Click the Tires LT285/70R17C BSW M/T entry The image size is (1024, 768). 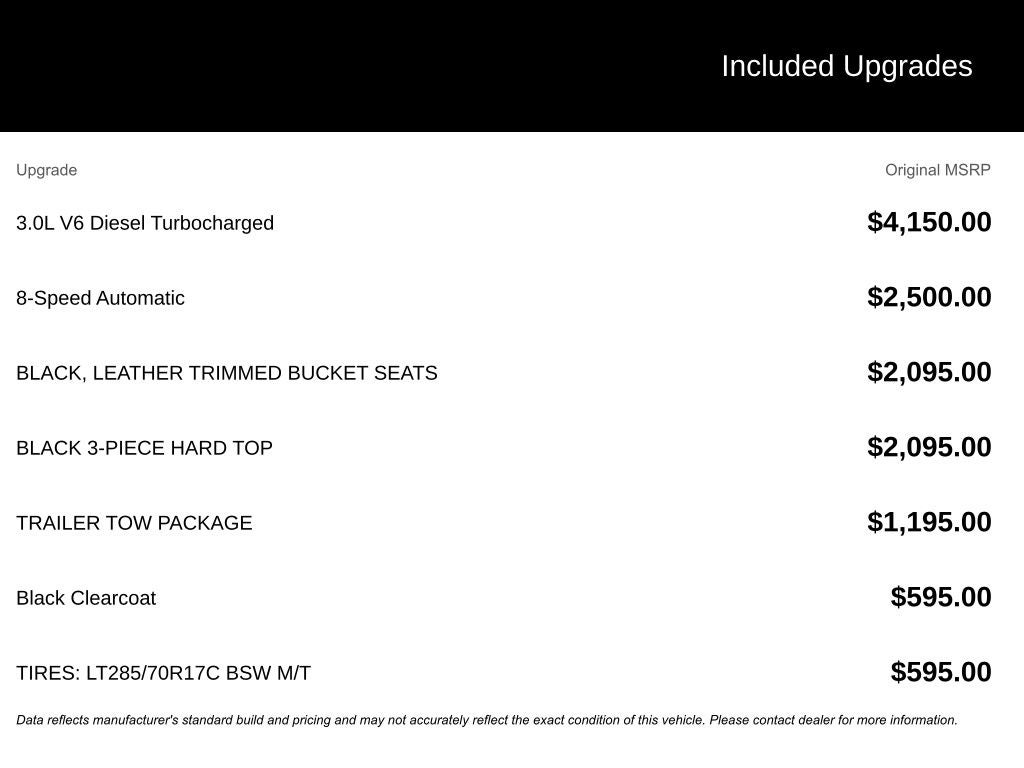pos(163,673)
